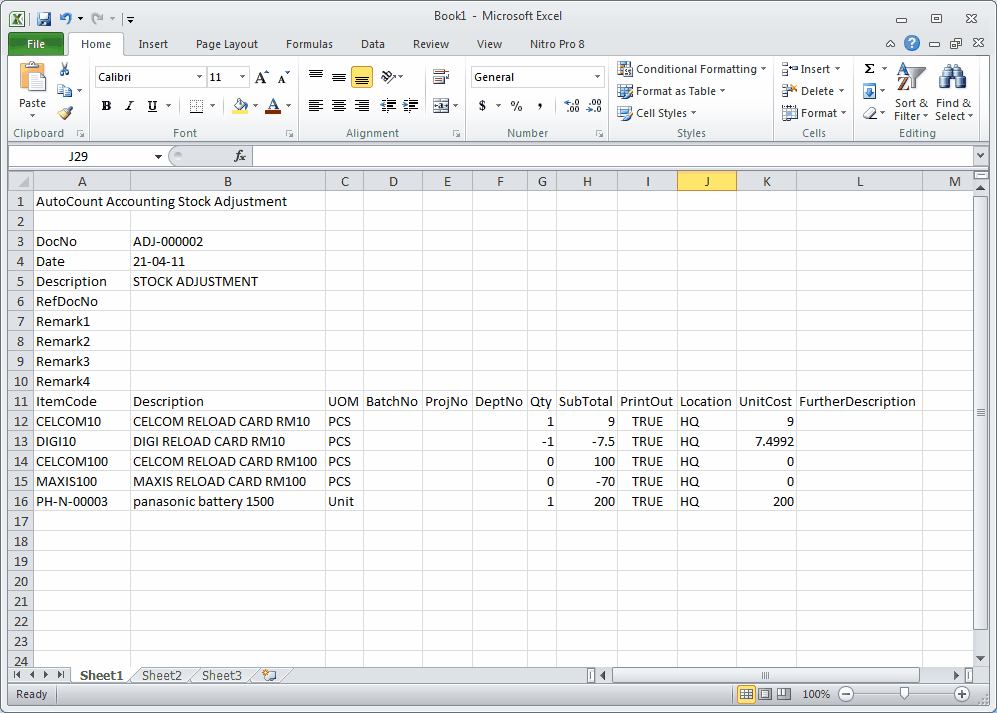Switch to the Formulas tab

pos(309,44)
